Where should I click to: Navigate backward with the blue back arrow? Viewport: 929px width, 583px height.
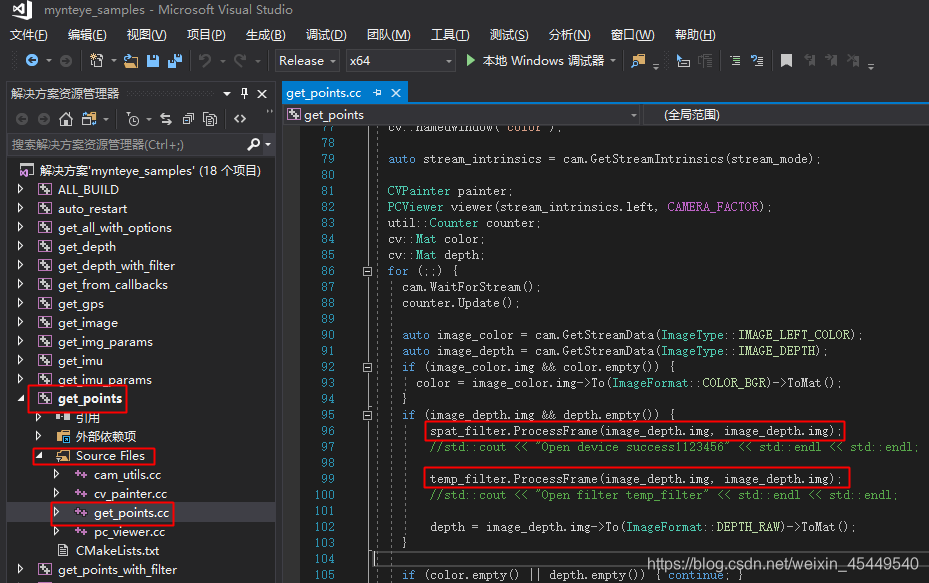[x=32, y=60]
